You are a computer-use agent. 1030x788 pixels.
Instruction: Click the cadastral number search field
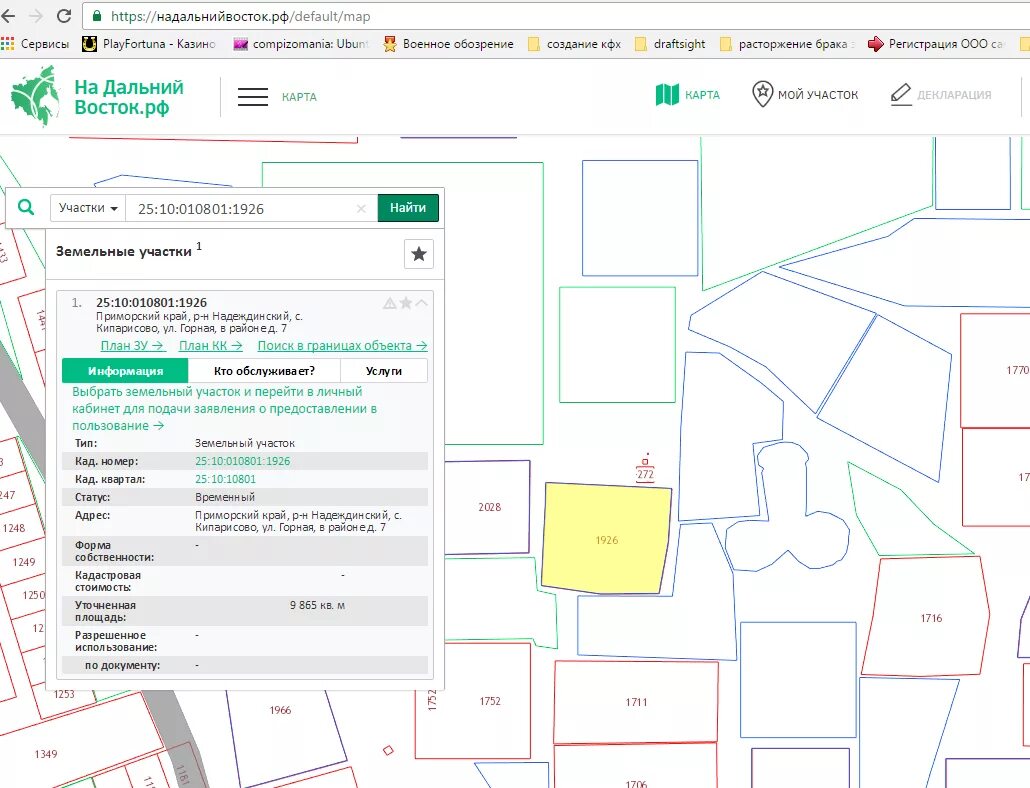click(x=251, y=208)
